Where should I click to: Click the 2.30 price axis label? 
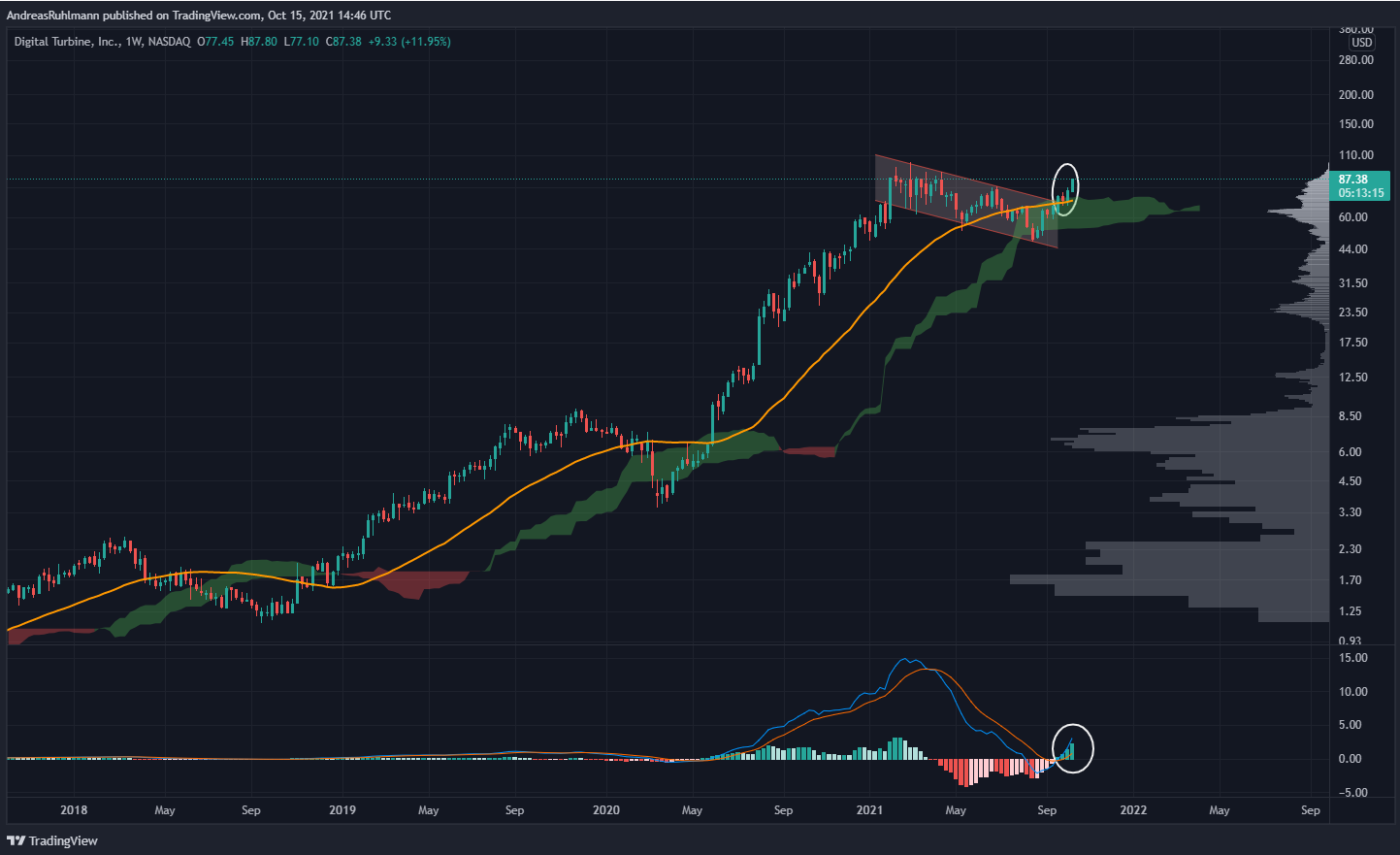(x=1351, y=549)
